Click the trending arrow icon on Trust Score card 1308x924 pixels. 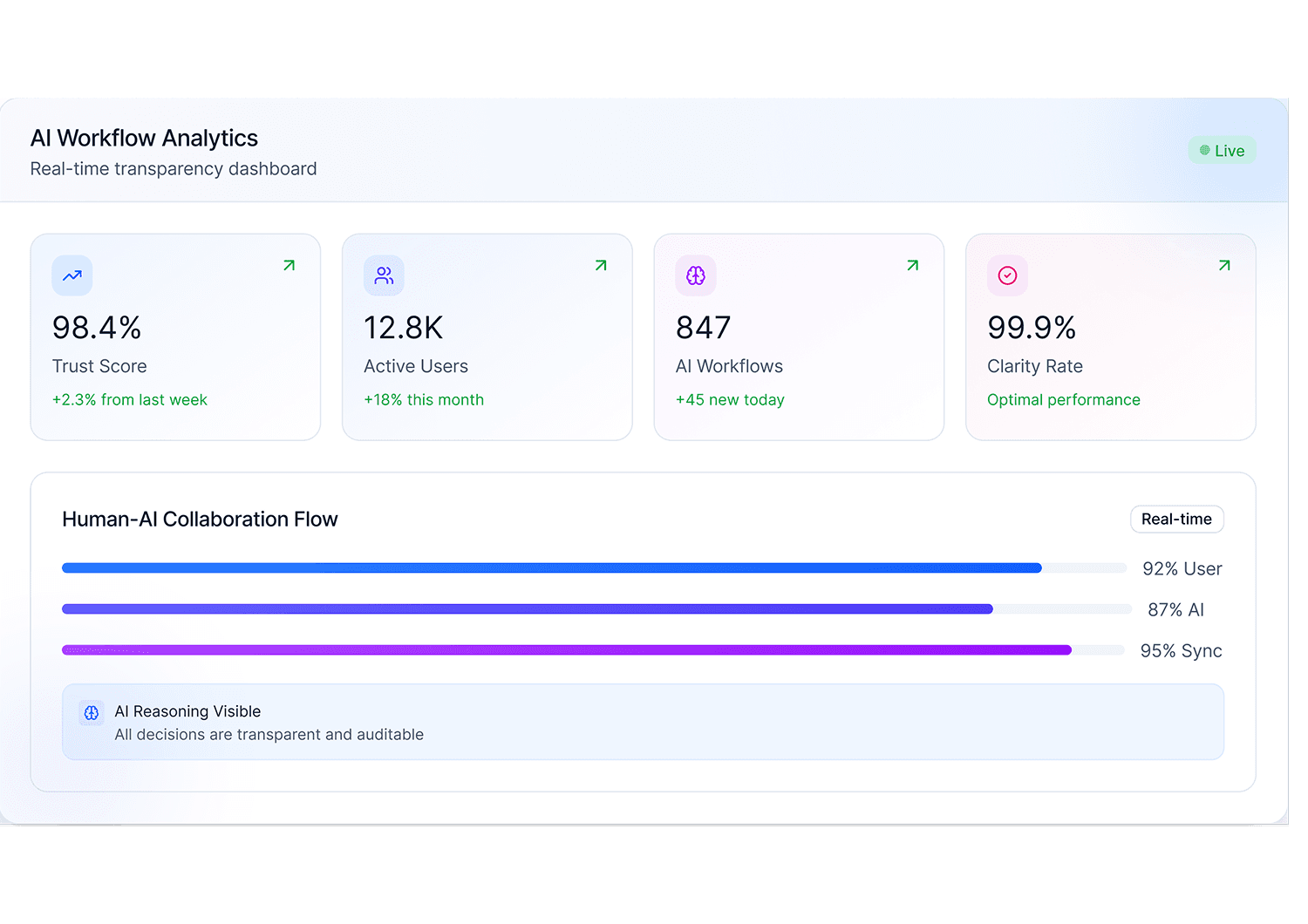click(x=72, y=275)
